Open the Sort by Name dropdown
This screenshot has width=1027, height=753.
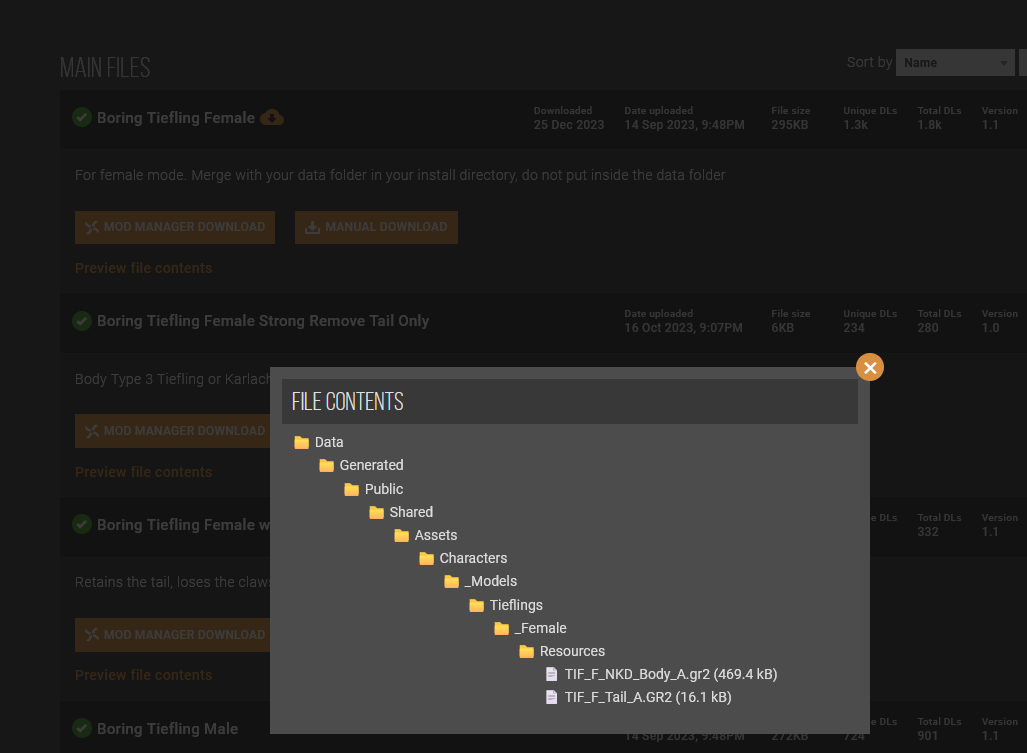point(955,63)
